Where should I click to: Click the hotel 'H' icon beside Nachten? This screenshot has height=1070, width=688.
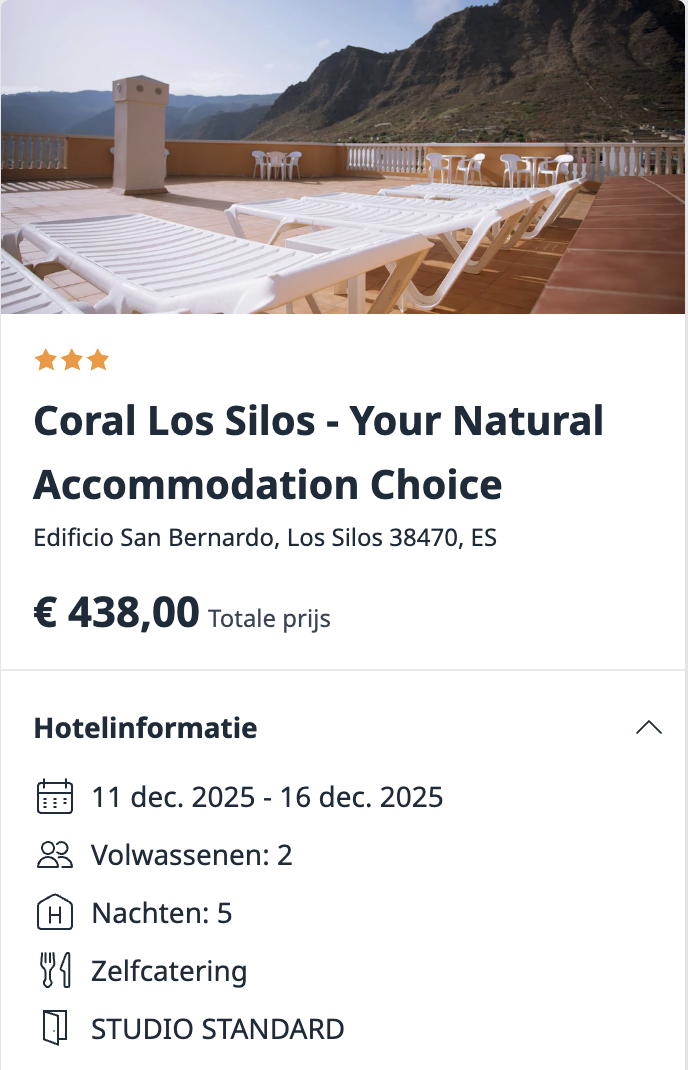(55, 913)
